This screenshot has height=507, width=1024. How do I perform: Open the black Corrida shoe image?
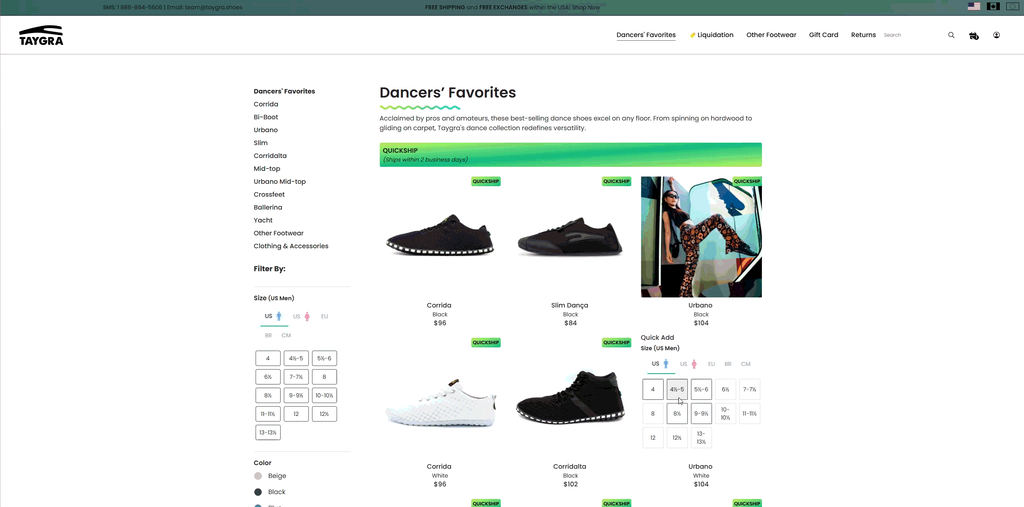tap(440, 237)
